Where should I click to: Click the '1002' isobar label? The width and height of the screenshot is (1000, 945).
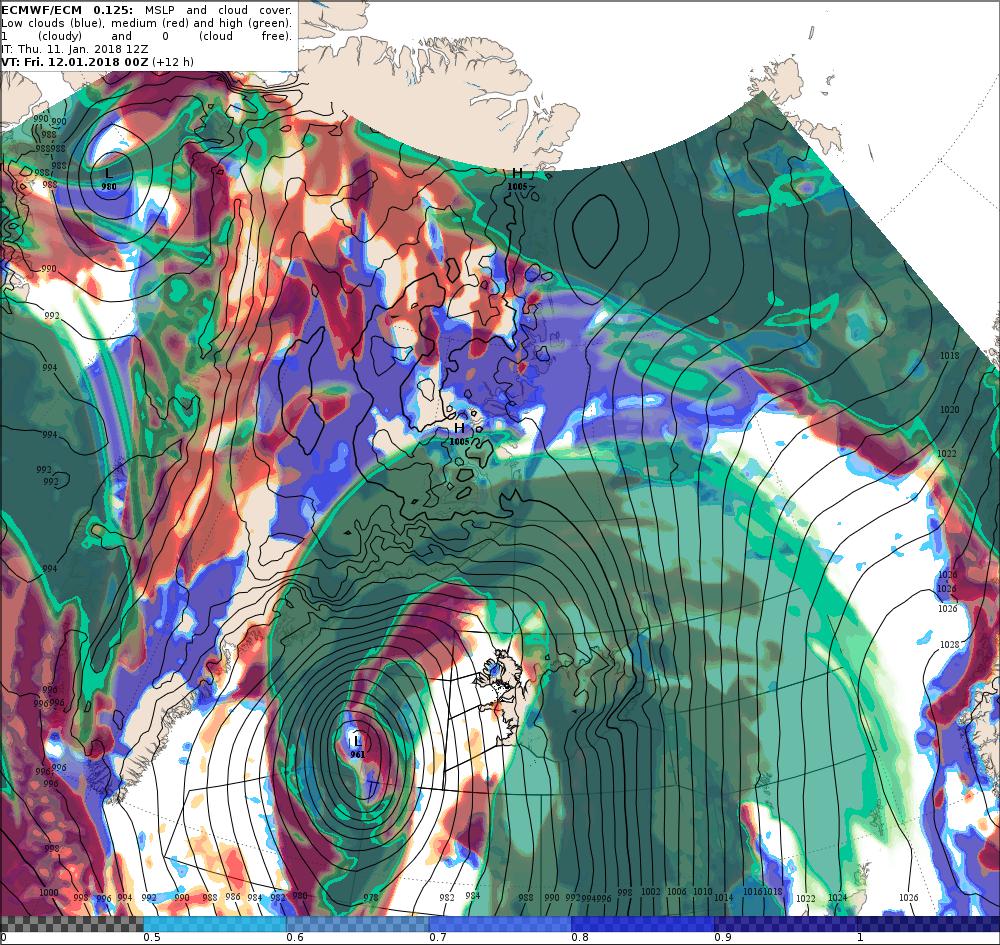pyautogui.click(x=651, y=891)
